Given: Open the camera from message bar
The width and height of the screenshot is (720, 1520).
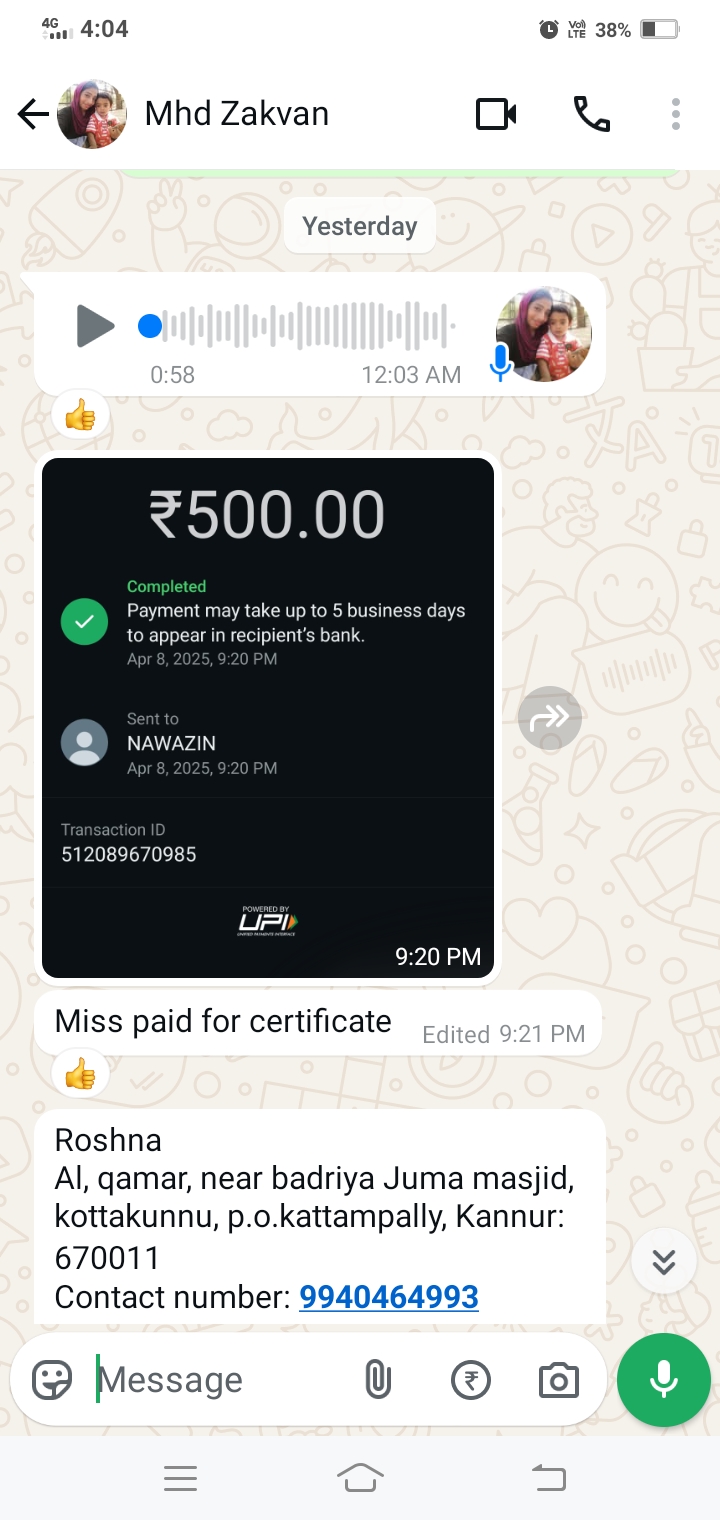Looking at the screenshot, I should point(558,1380).
